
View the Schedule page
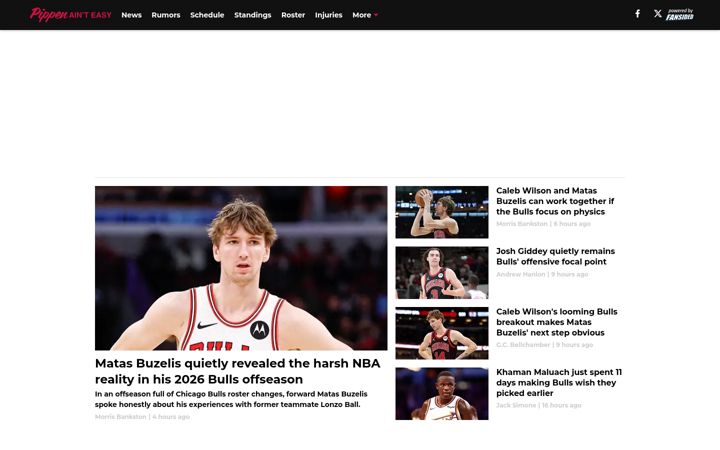pos(207,15)
